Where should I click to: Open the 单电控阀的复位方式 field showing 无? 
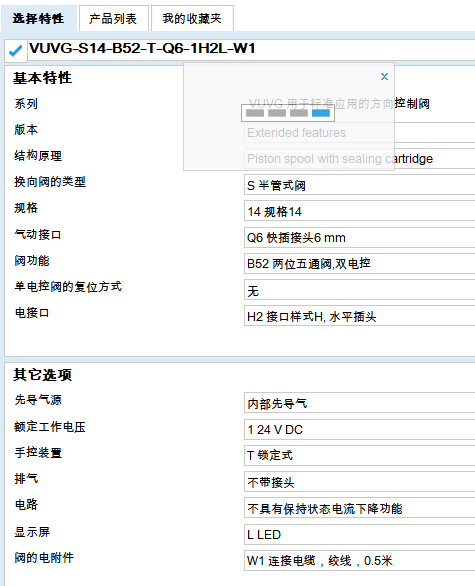point(360,290)
